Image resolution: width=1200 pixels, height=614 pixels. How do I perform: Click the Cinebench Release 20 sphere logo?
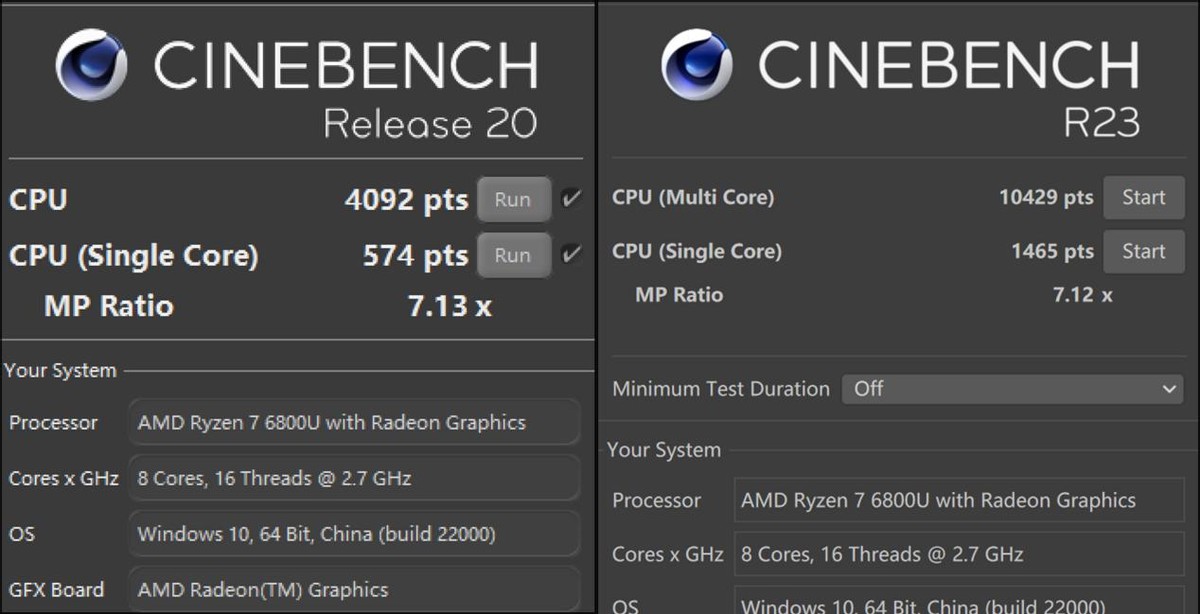point(91,65)
